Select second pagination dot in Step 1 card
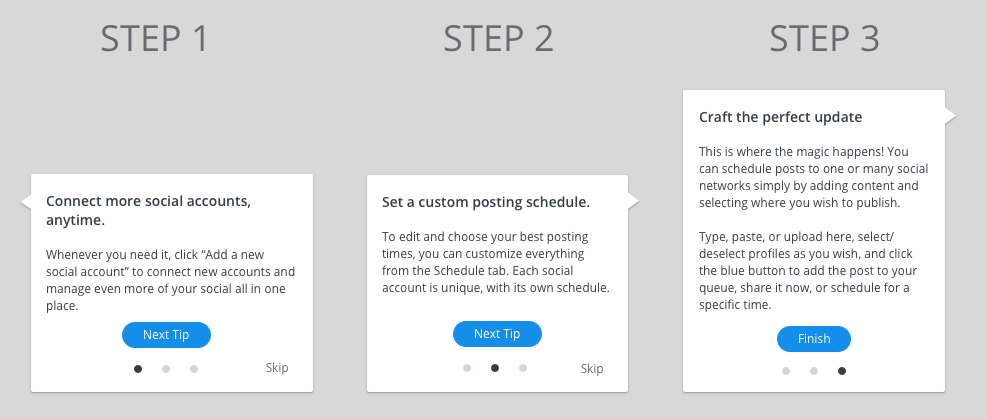 166,369
